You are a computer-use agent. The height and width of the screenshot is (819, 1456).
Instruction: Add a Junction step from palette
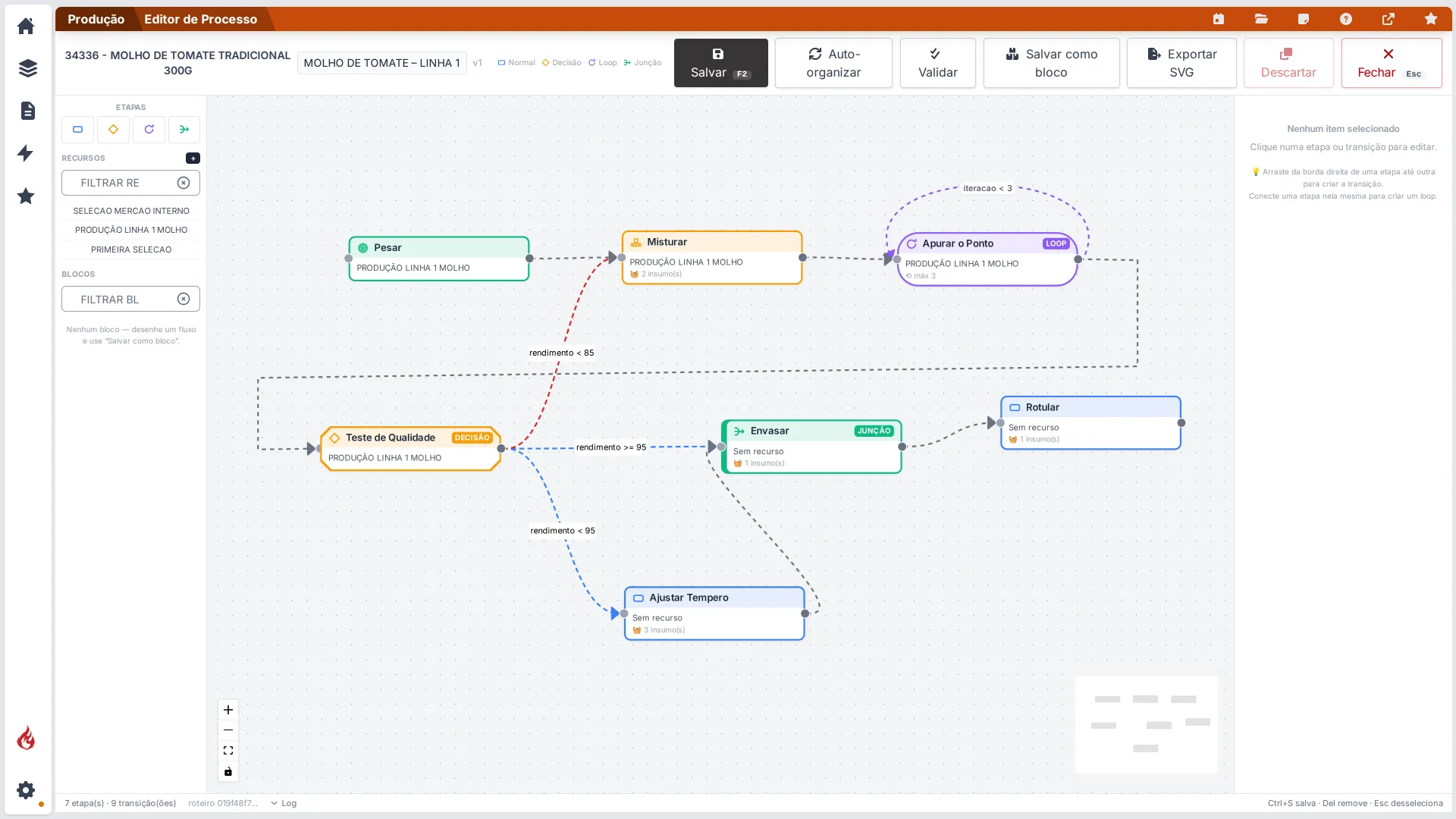(x=184, y=130)
